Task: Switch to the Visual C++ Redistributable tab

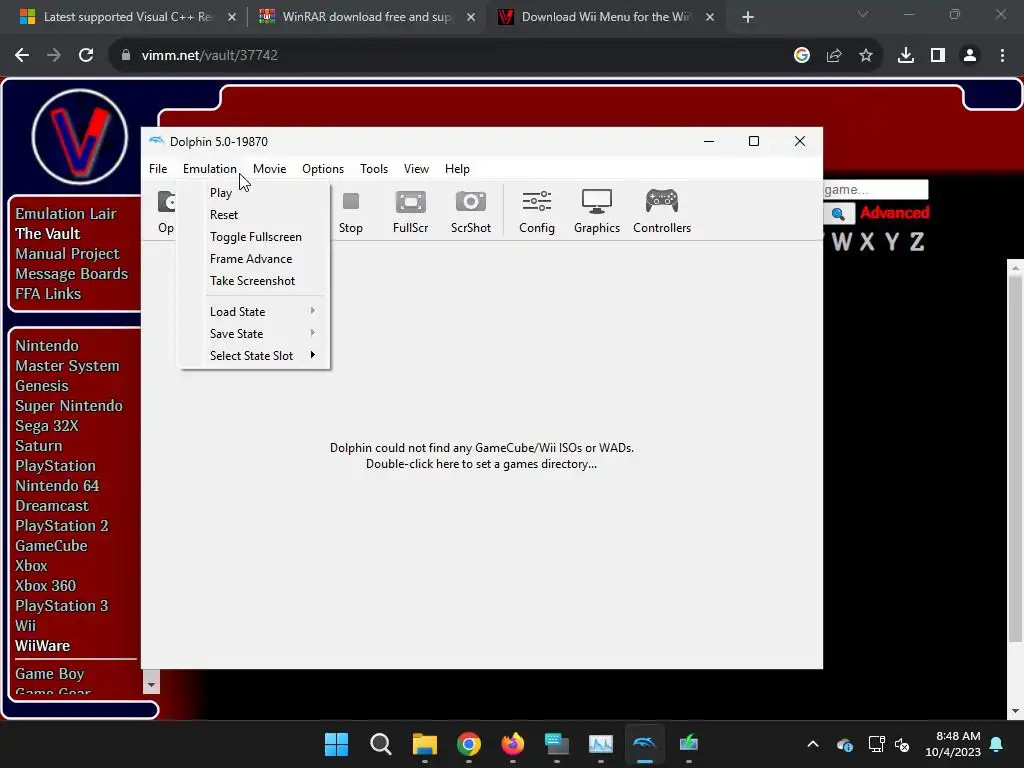Action: click(x=127, y=17)
